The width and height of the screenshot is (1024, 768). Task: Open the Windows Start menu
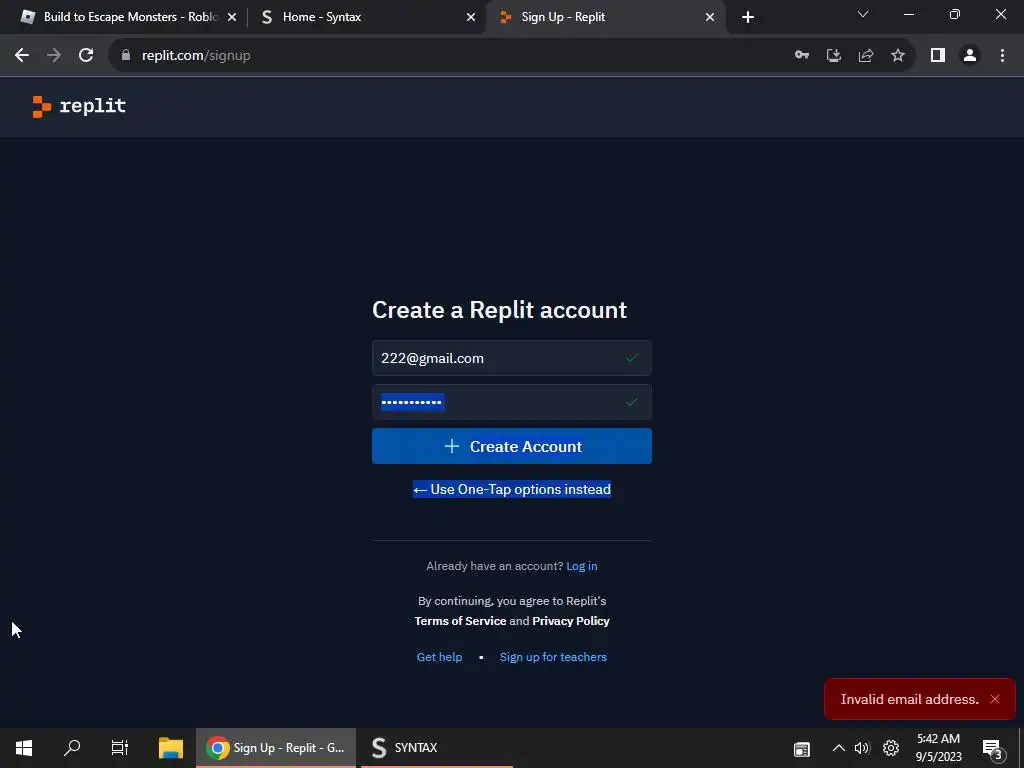tap(24, 748)
